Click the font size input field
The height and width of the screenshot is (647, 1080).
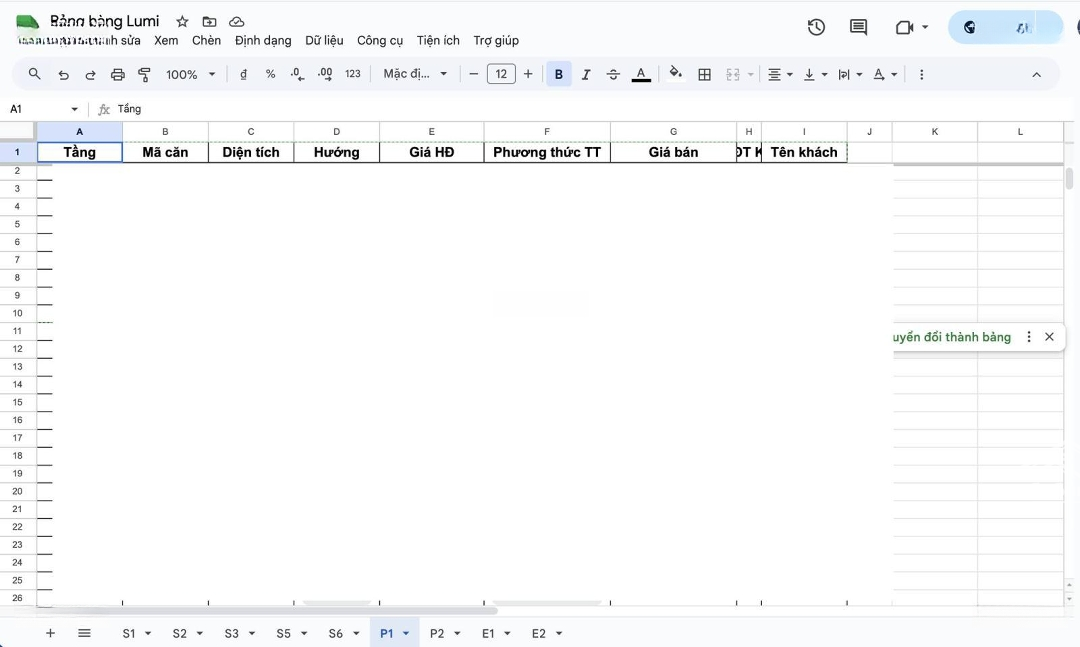pos(501,74)
